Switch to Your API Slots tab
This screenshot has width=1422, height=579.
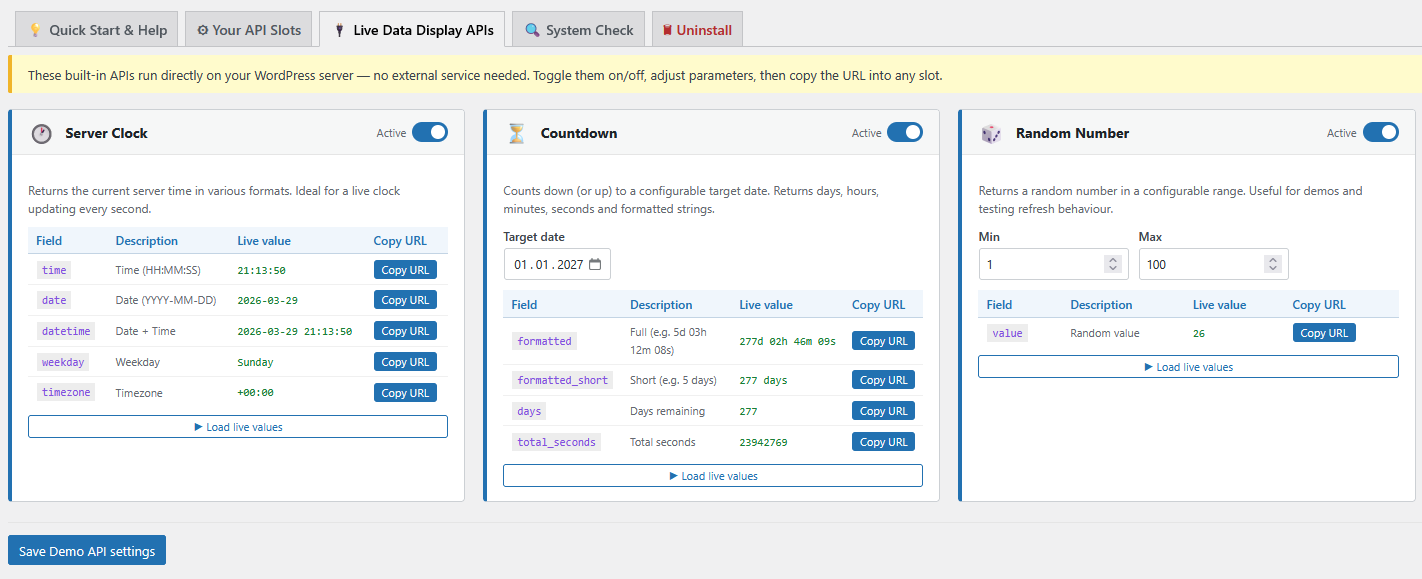point(249,30)
